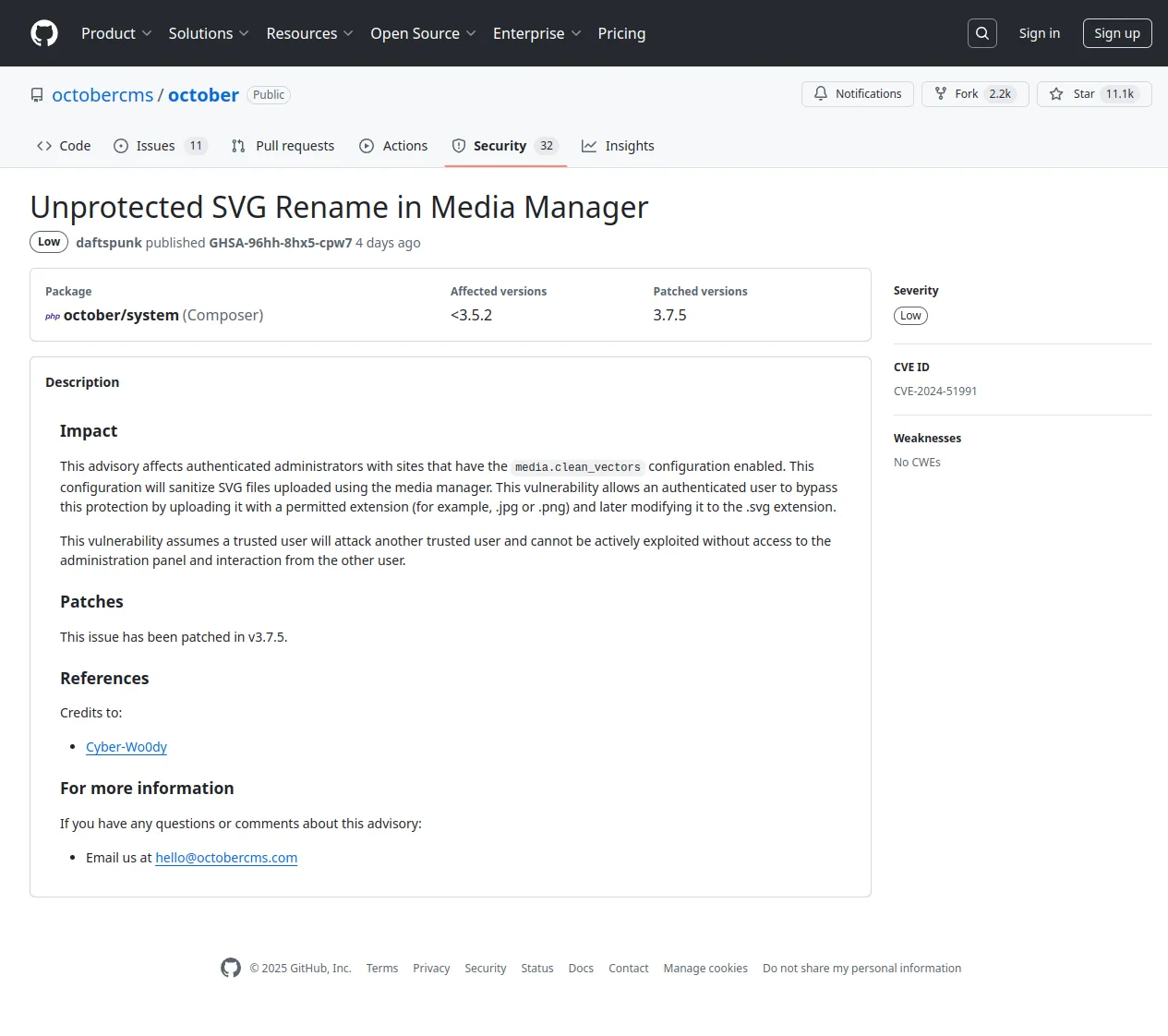Fork the repository button
The height and width of the screenshot is (1036, 1168).
(x=975, y=94)
